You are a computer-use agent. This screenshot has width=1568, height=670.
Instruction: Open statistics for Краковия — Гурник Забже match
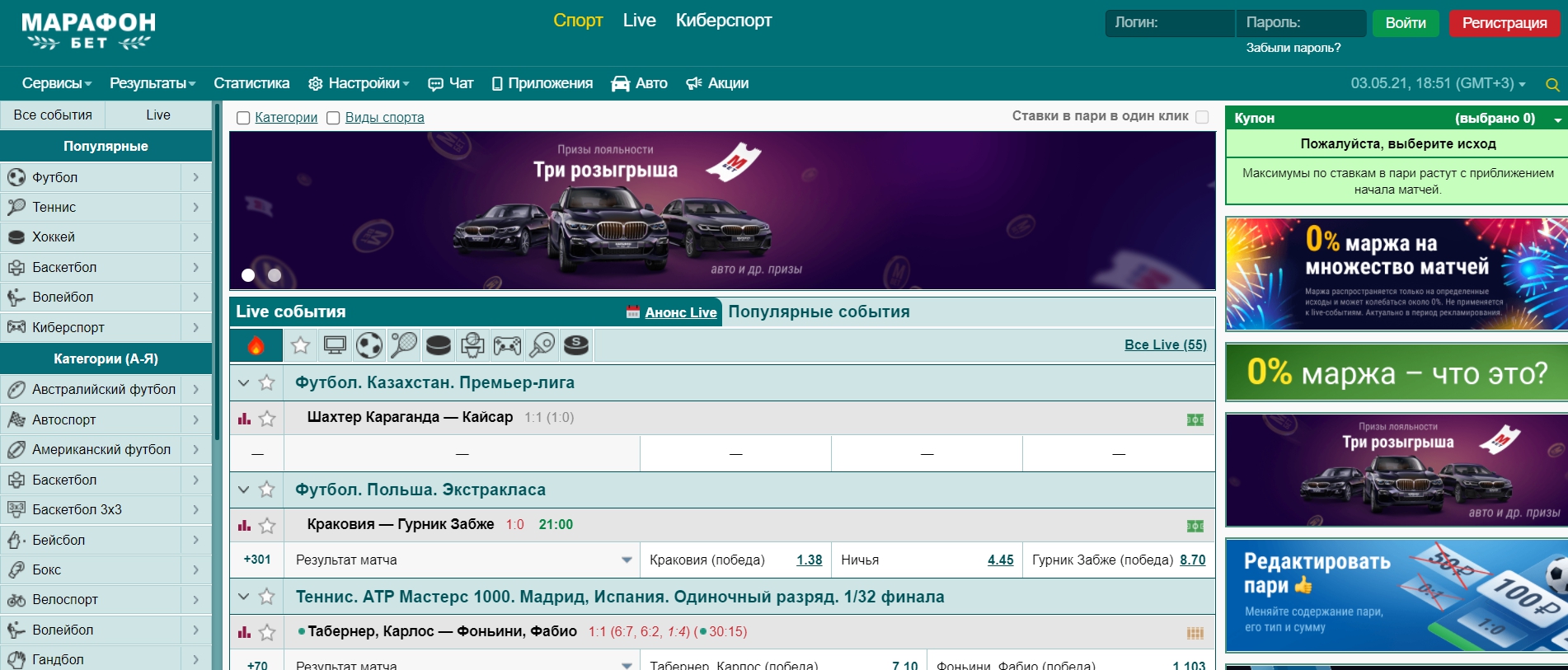(244, 525)
